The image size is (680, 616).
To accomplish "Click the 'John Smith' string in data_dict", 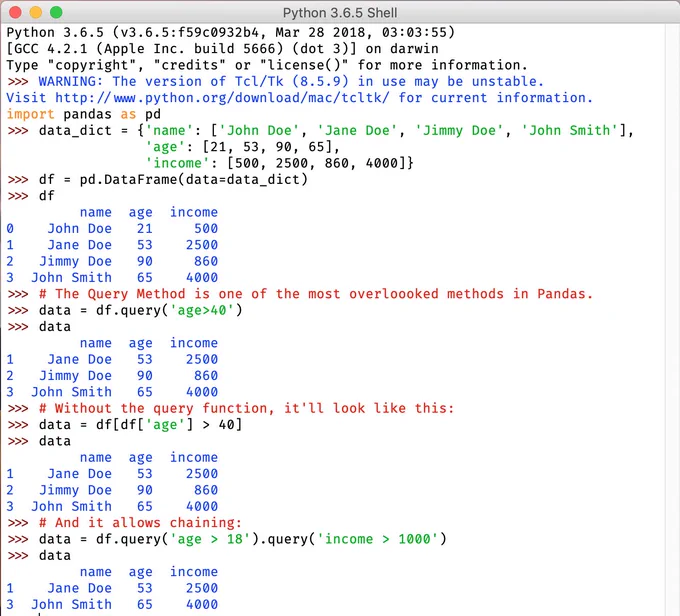I will [x=569, y=131].
